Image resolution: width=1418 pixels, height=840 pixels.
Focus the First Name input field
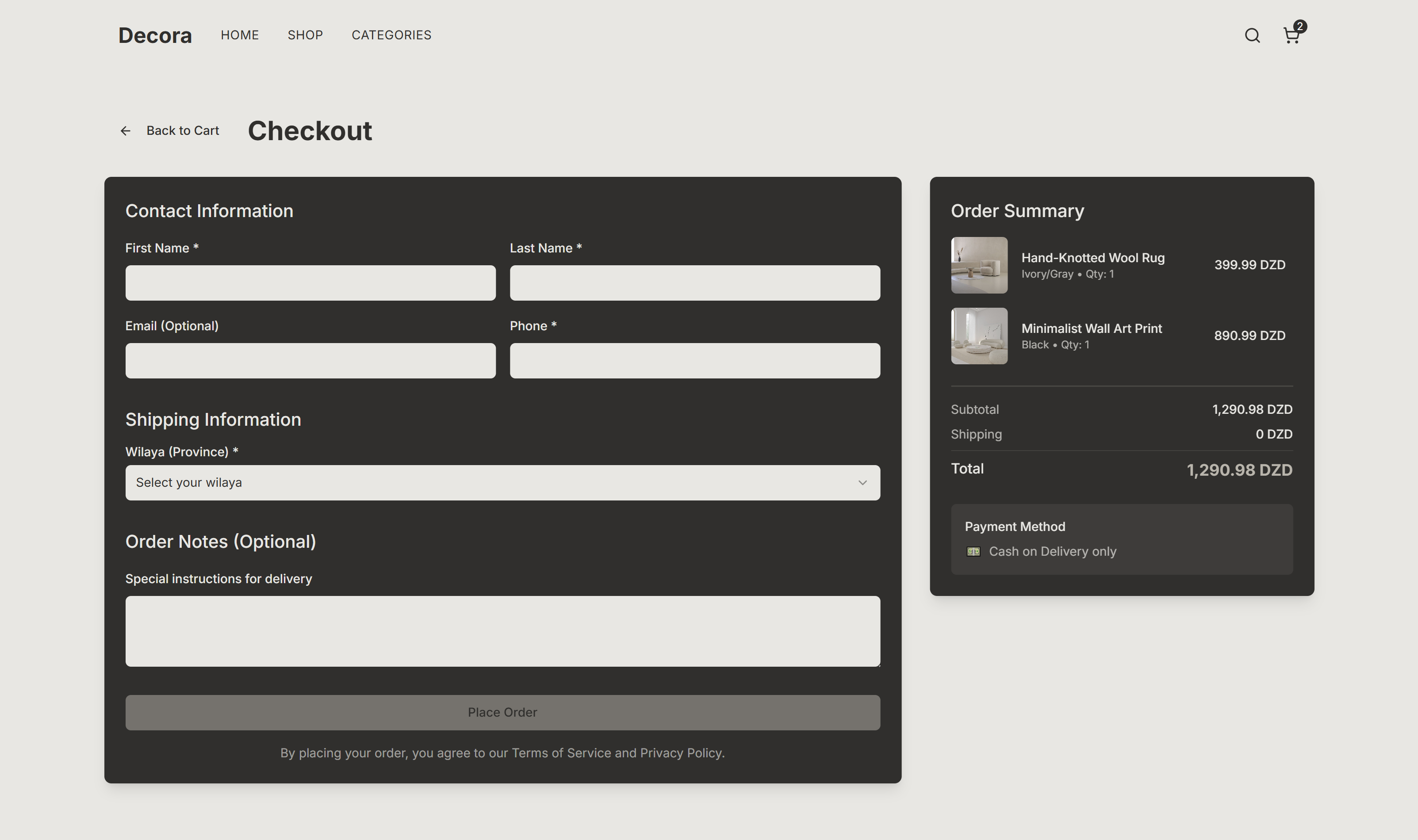tap(310, 283)
